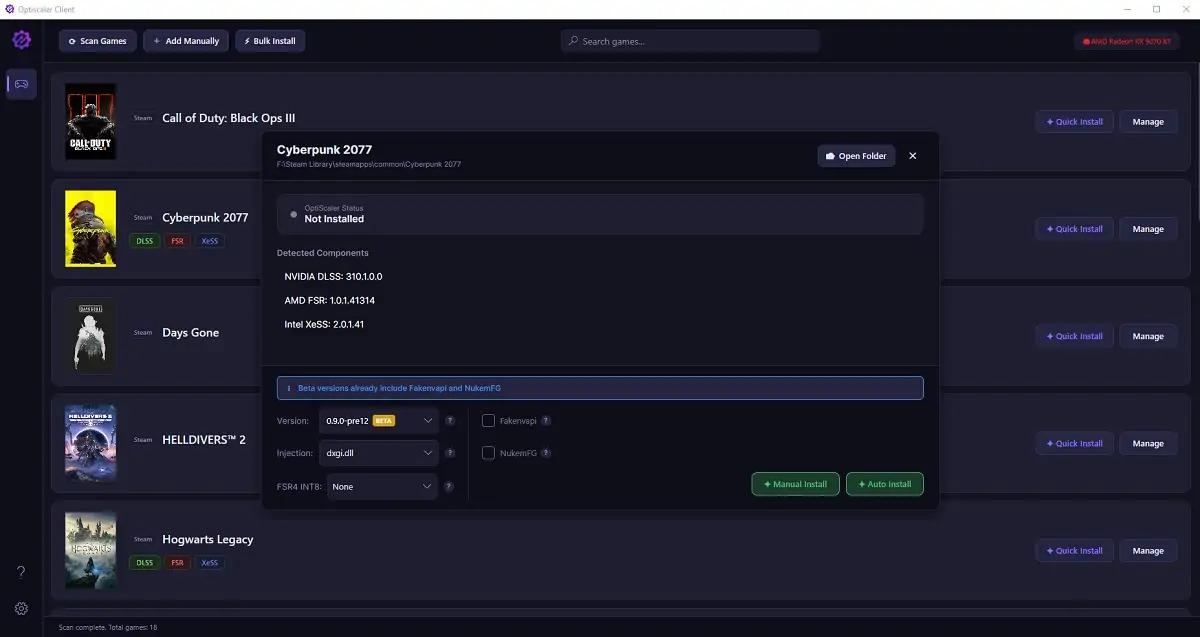Open the help question mark icon

[x=21, y=572]
